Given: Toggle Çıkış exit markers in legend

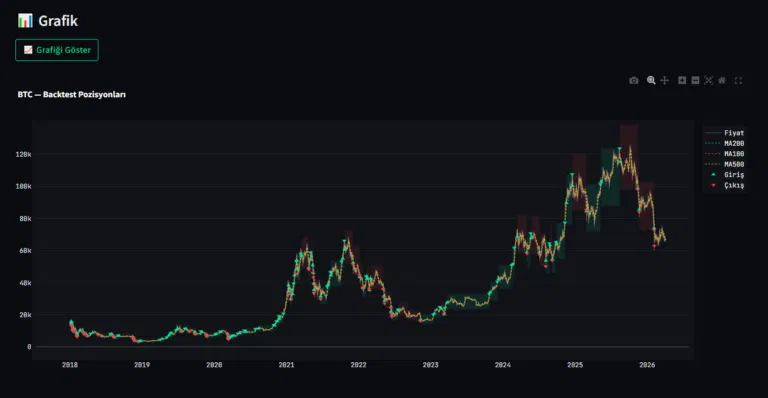Looking at the screenshot, I should 725,186.
